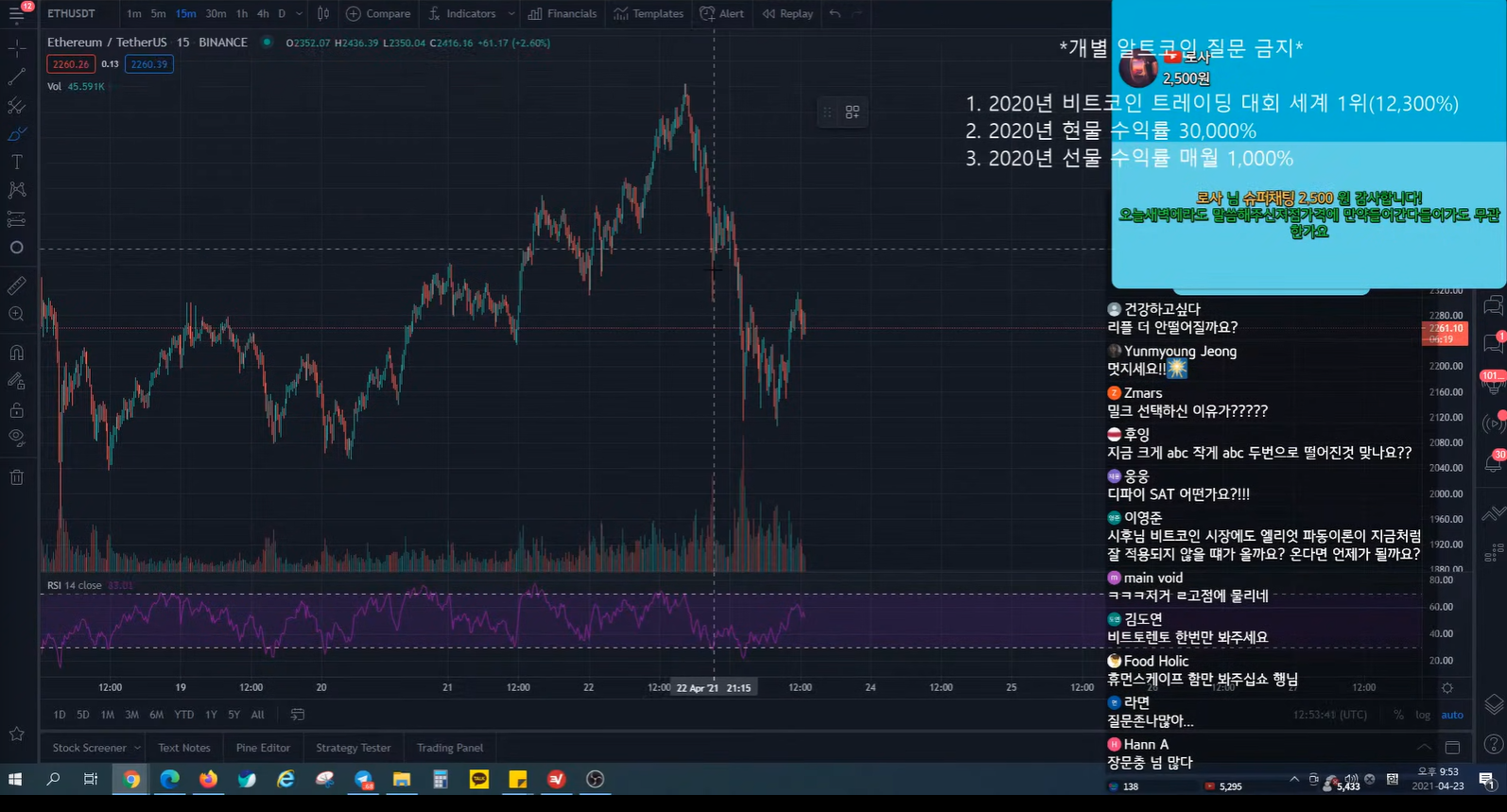Click the ETHUSDT symbol search field
The image size is (1507, 812).
(71, 14)
